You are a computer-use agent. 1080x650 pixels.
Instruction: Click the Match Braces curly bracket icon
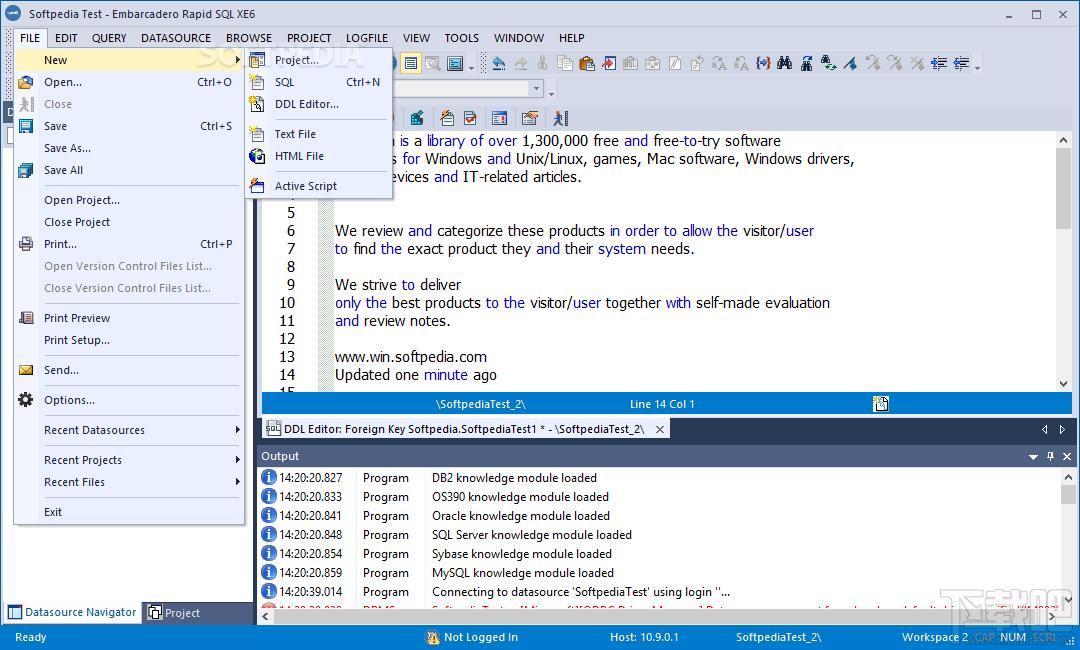click(762, 63)
